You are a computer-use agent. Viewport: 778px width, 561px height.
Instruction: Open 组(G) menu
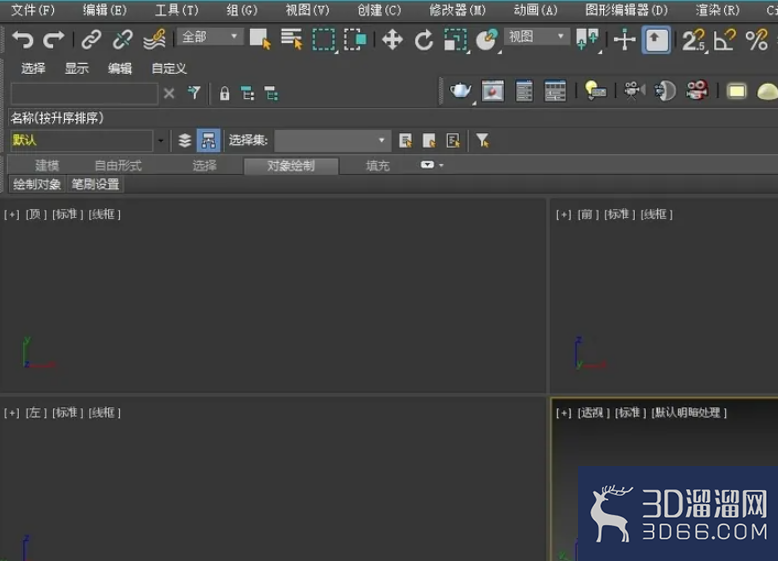[x=242, y=10]
